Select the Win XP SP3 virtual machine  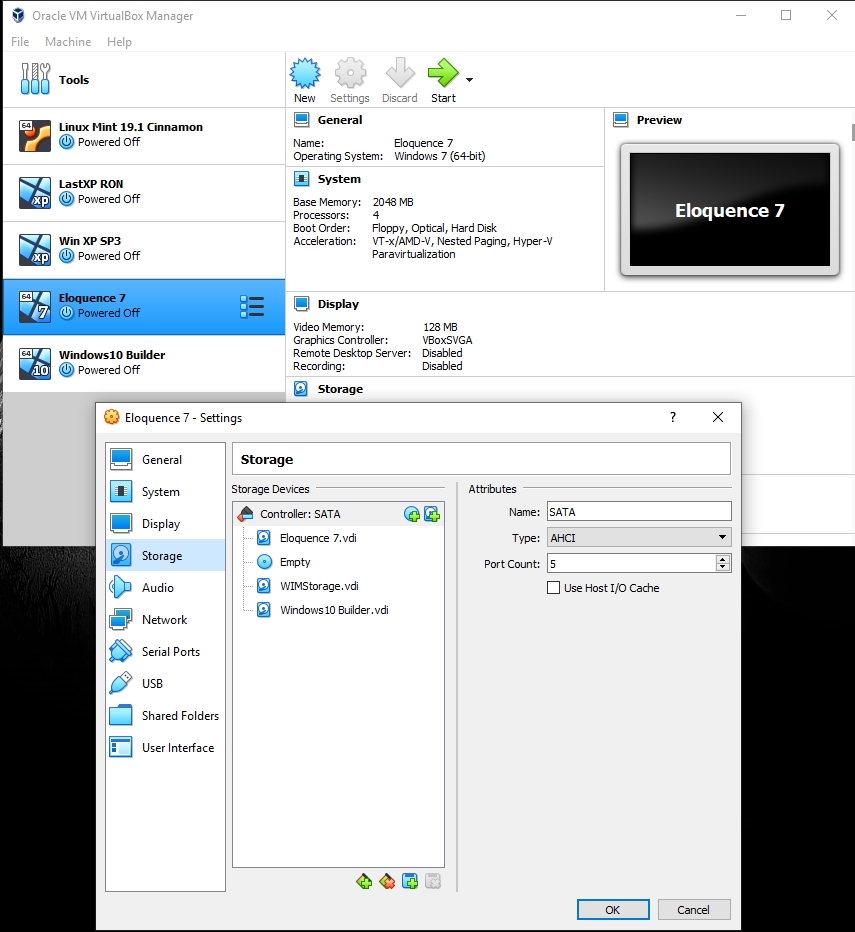coord(144,250)
